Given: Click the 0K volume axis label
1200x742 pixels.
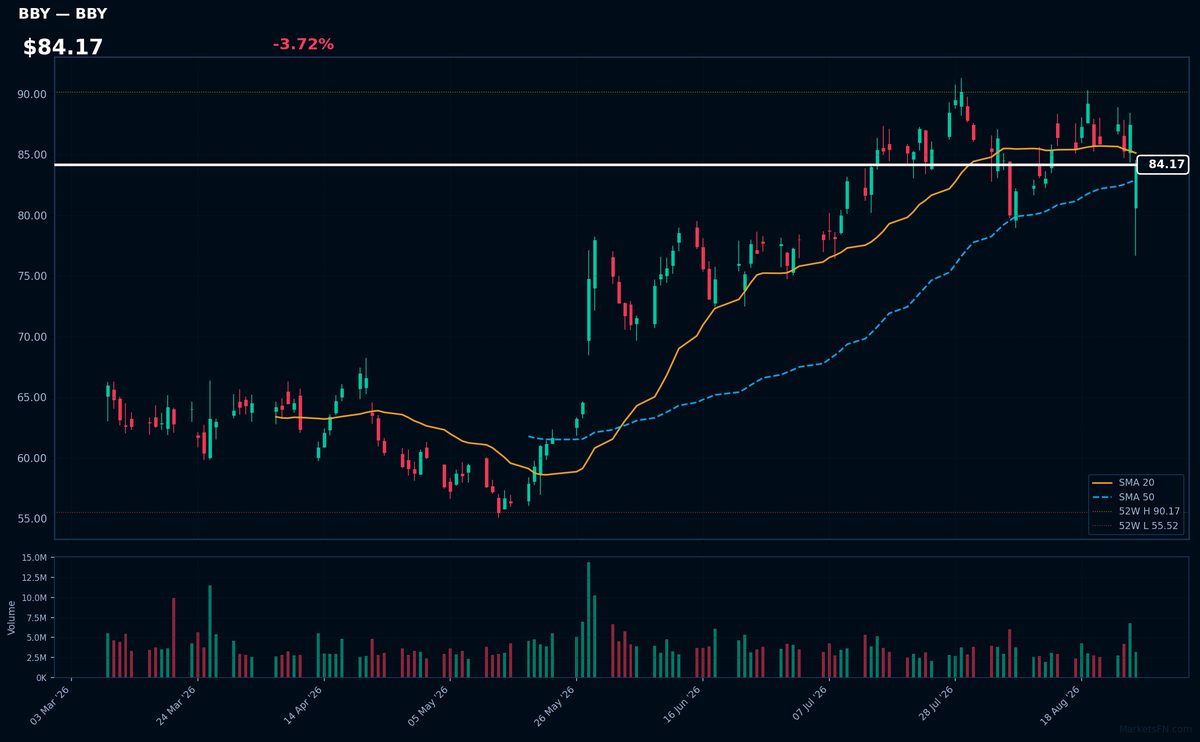Looking at the screenshot, I should (41, 678).
